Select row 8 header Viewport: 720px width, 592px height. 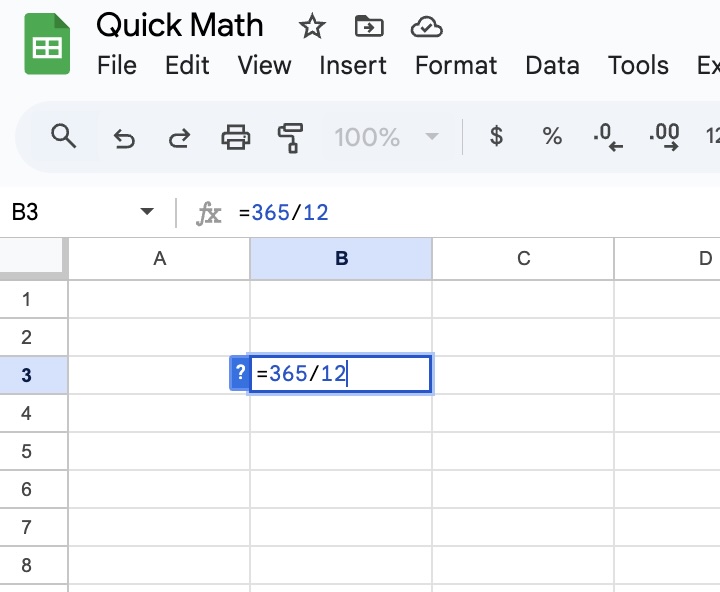(34, 565)
